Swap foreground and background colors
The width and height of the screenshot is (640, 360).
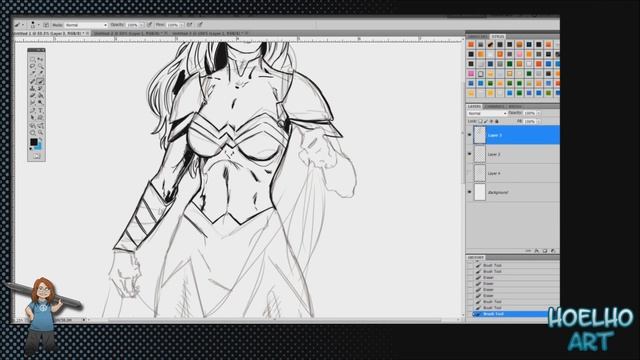coord(40,140)
